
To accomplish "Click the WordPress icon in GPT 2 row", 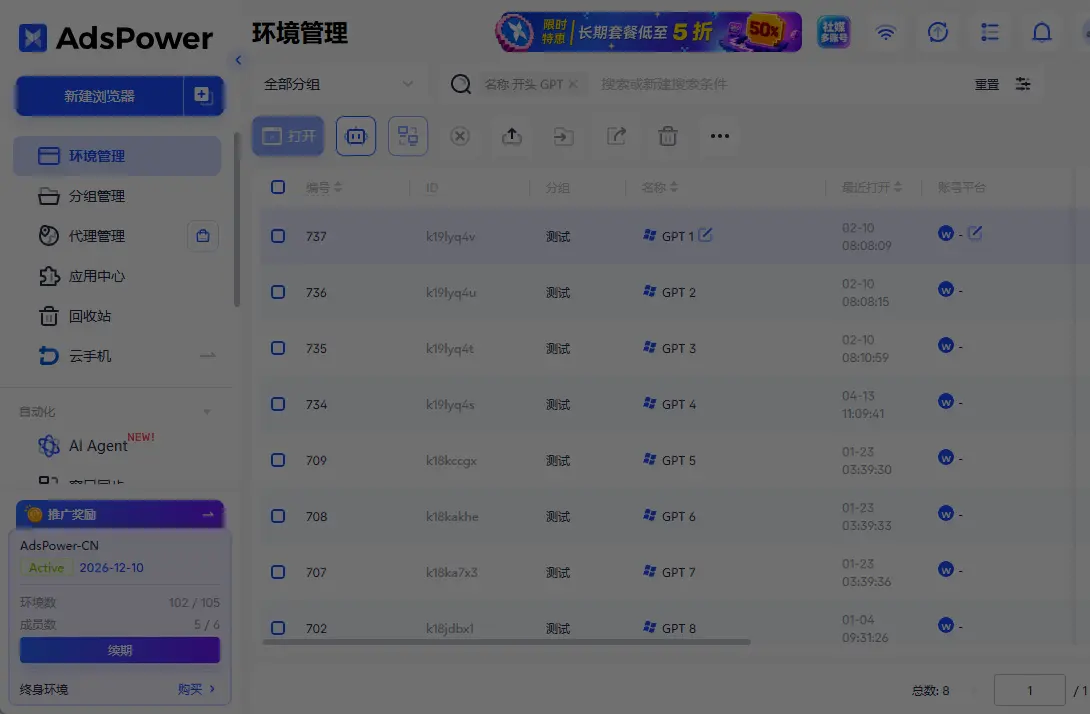I will click(945, 289).
